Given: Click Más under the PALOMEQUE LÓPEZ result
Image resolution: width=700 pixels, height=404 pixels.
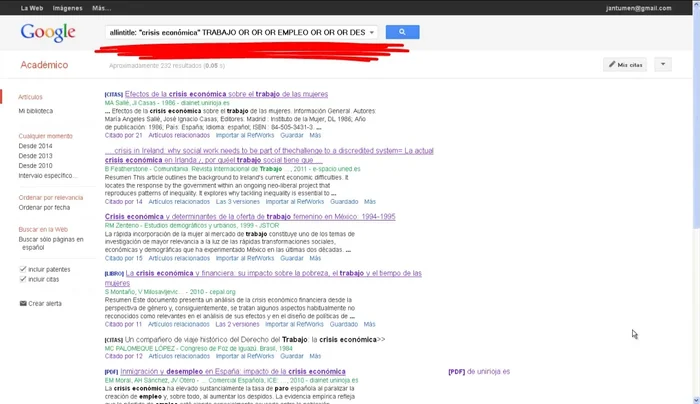Looking at the screenshot, I should point(315,356).
